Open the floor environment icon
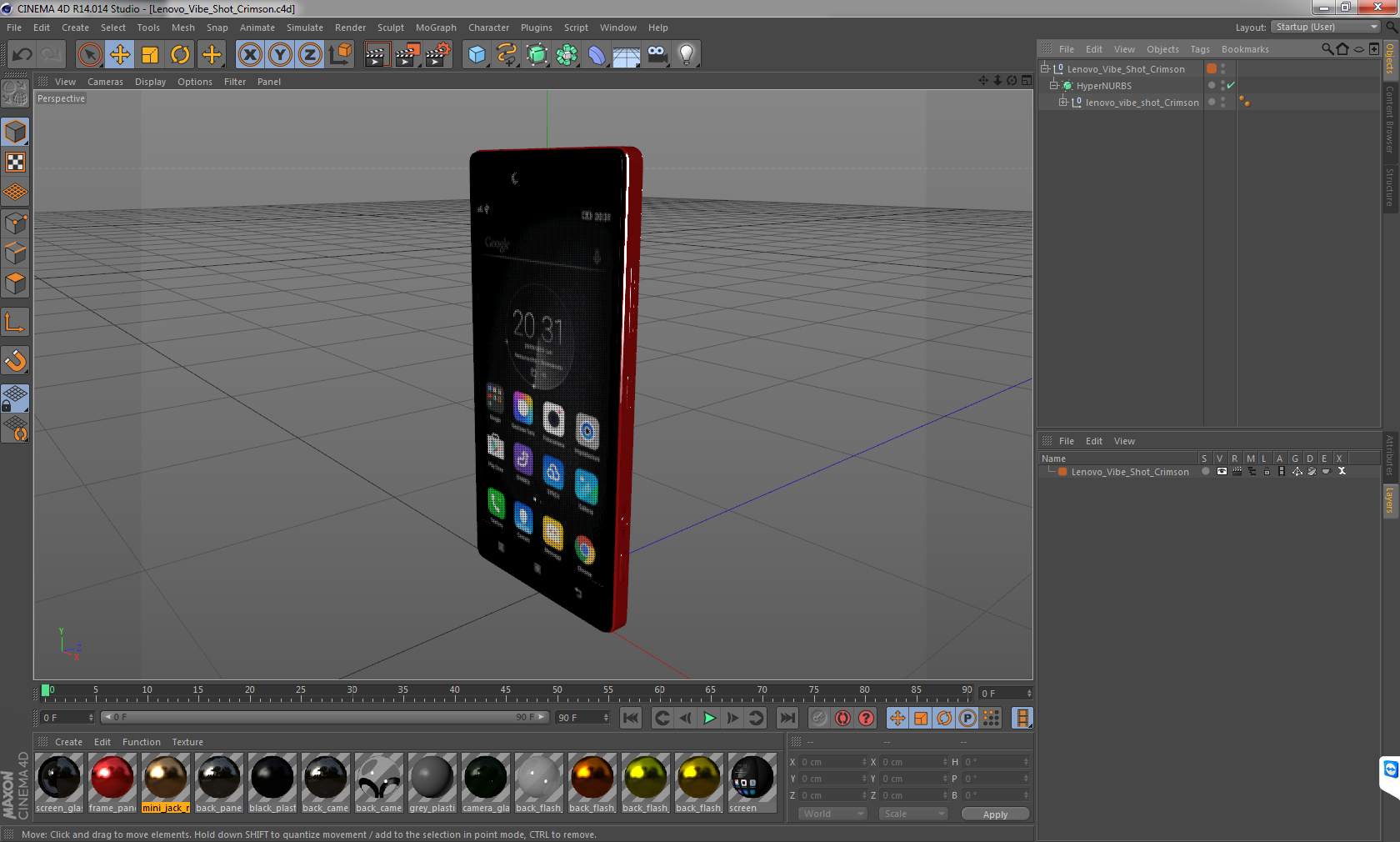The height and width of the screenshot is (842, 1400). (627, 55)
